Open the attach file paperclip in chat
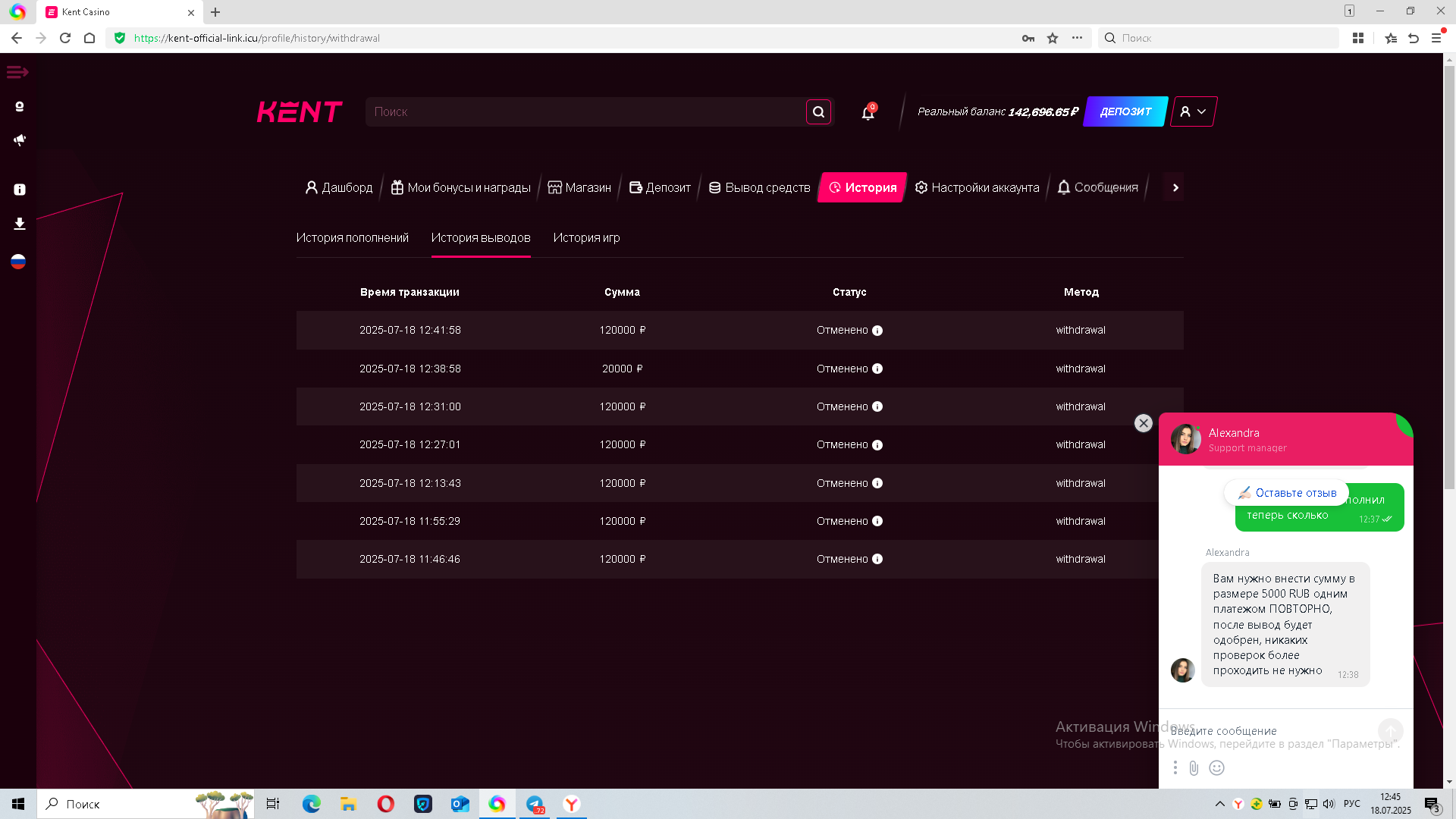1456x819 pixels. click(1194, 768)
